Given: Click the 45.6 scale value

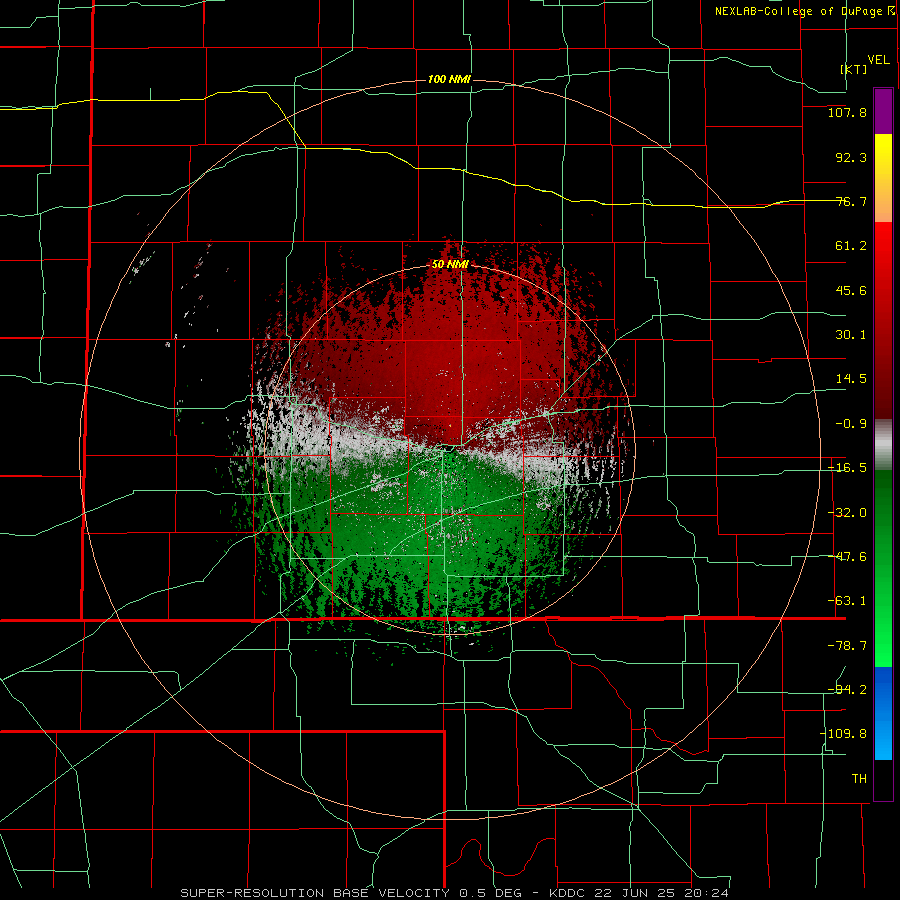Looking at the screenshot, I should 851,290.
